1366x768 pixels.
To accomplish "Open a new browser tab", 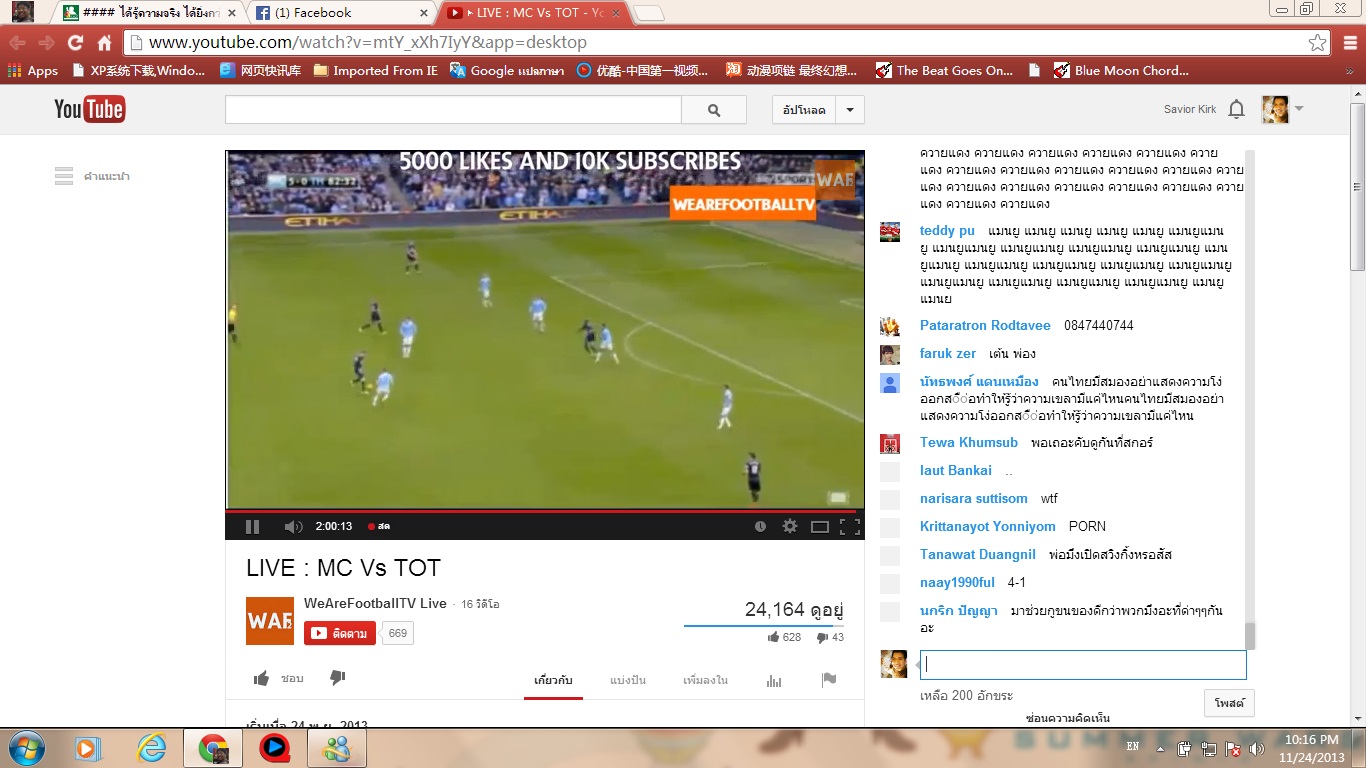I will point(648,13).
